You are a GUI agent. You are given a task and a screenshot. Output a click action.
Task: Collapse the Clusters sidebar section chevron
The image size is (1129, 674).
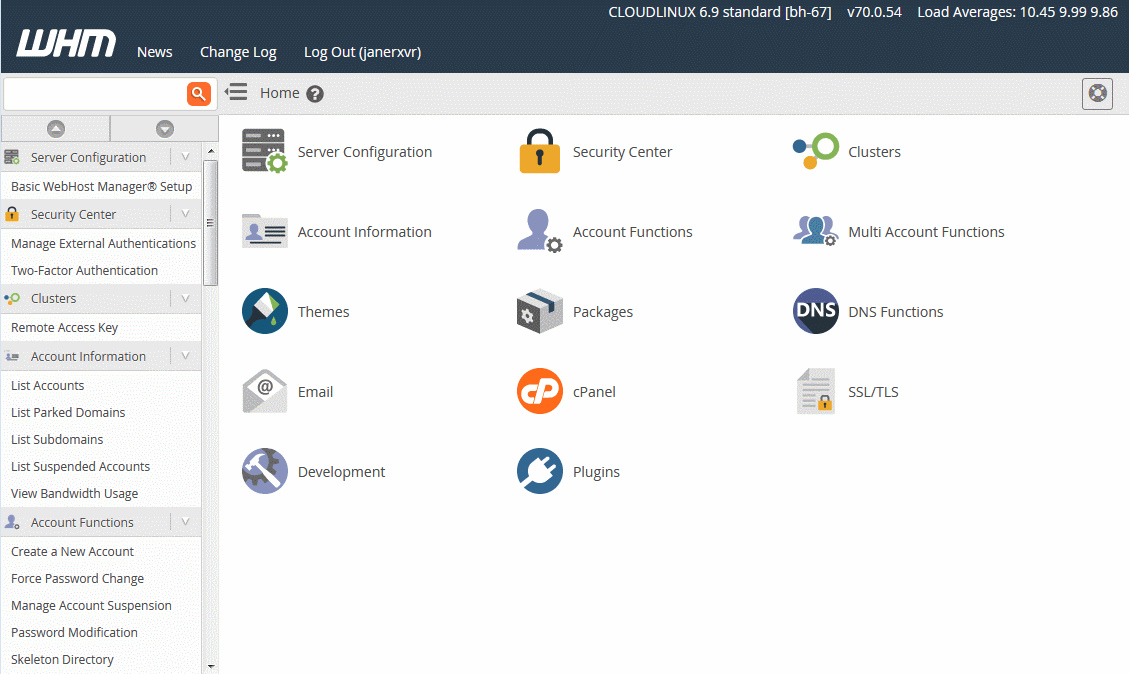click(186, 298)
